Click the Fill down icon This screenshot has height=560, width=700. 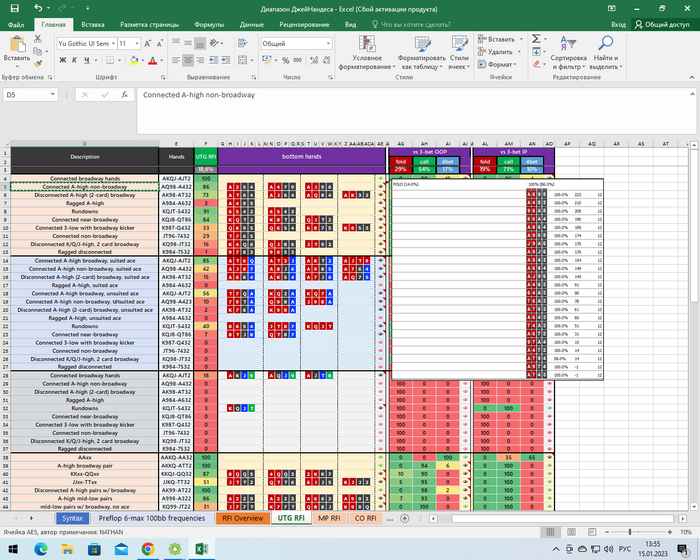click(x=536, y=52)
